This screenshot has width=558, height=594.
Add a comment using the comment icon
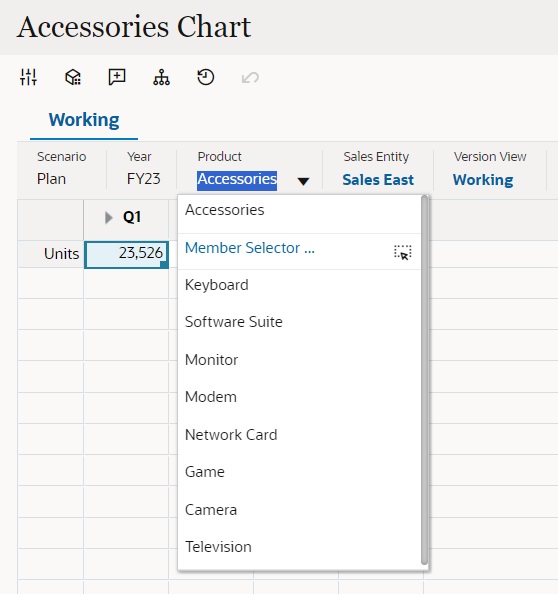[117, 77]
